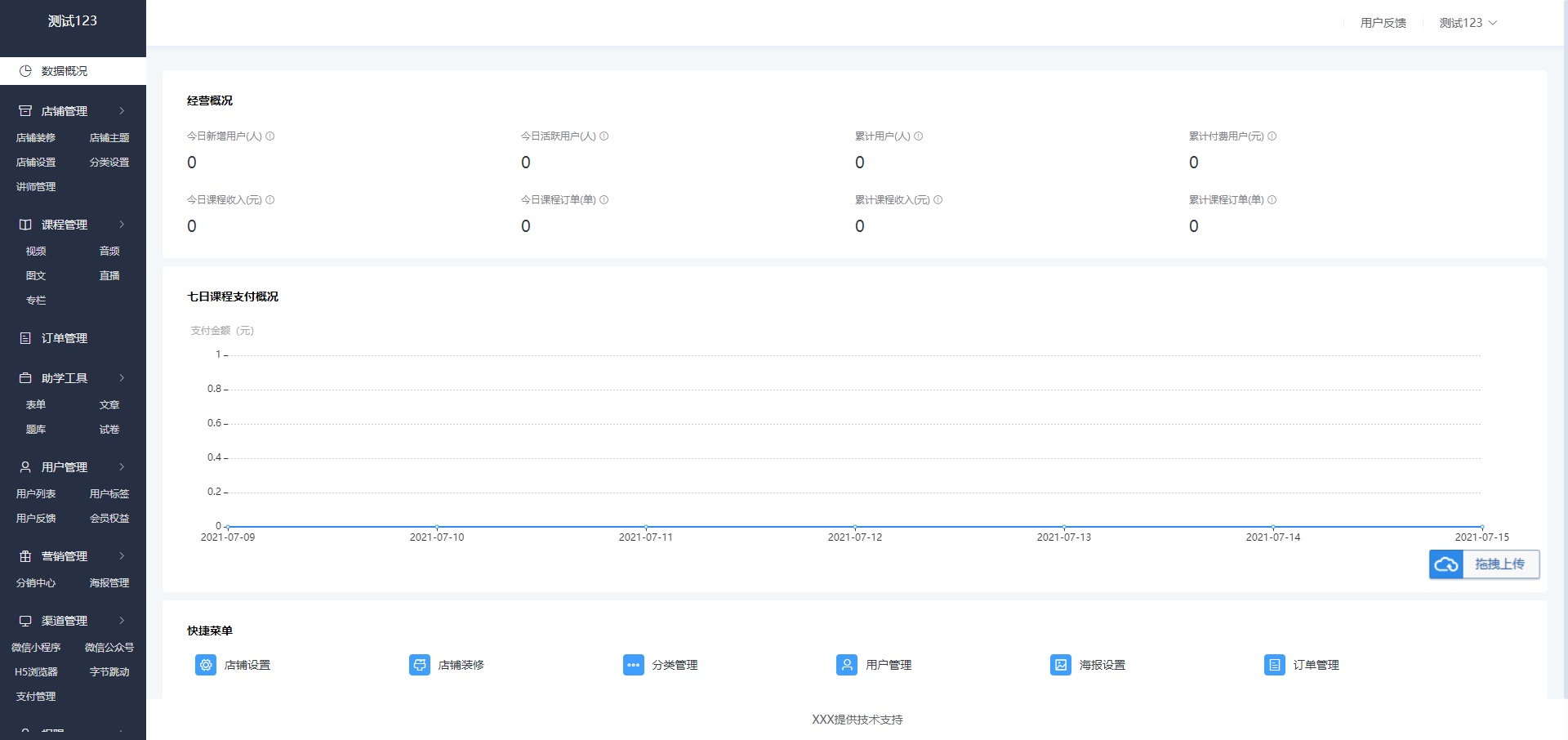
Task: Open 字节跳动 channel
Action: [109, 672]
